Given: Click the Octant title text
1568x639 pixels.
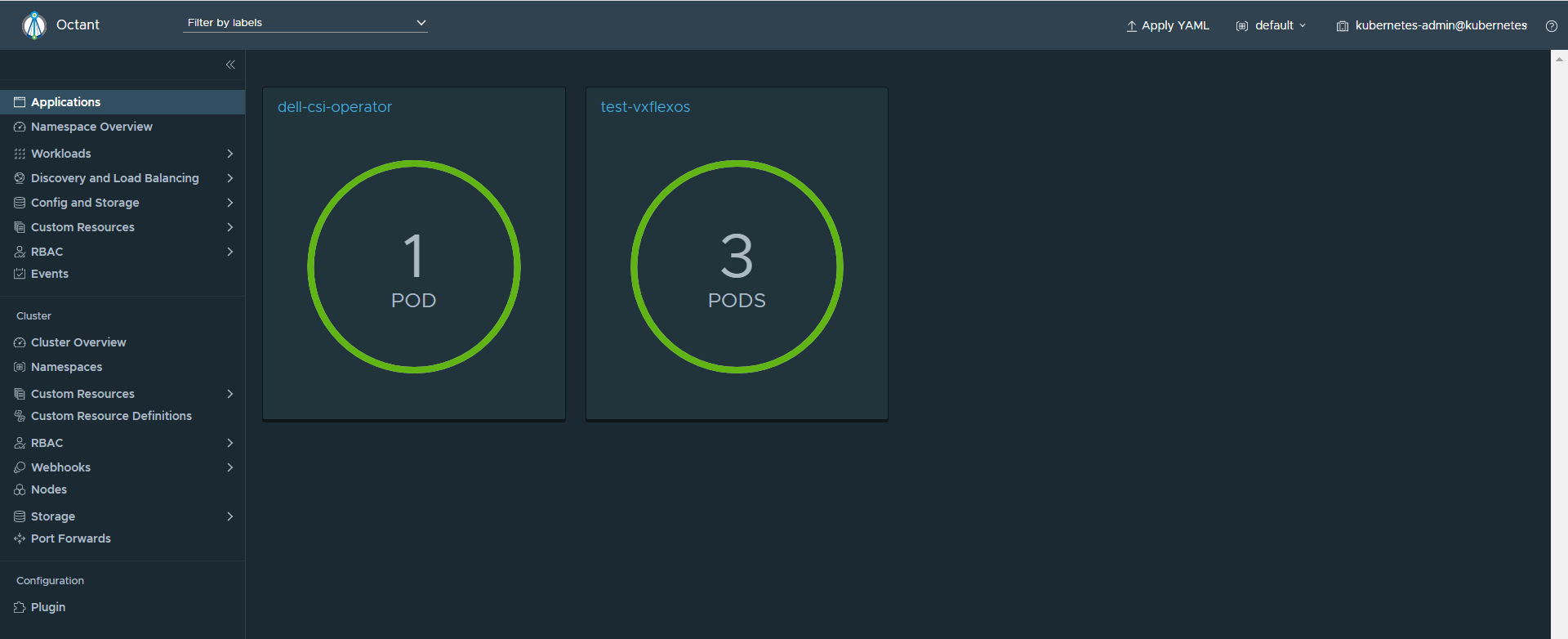Looking at the screenshot, I should coord(78,25).
